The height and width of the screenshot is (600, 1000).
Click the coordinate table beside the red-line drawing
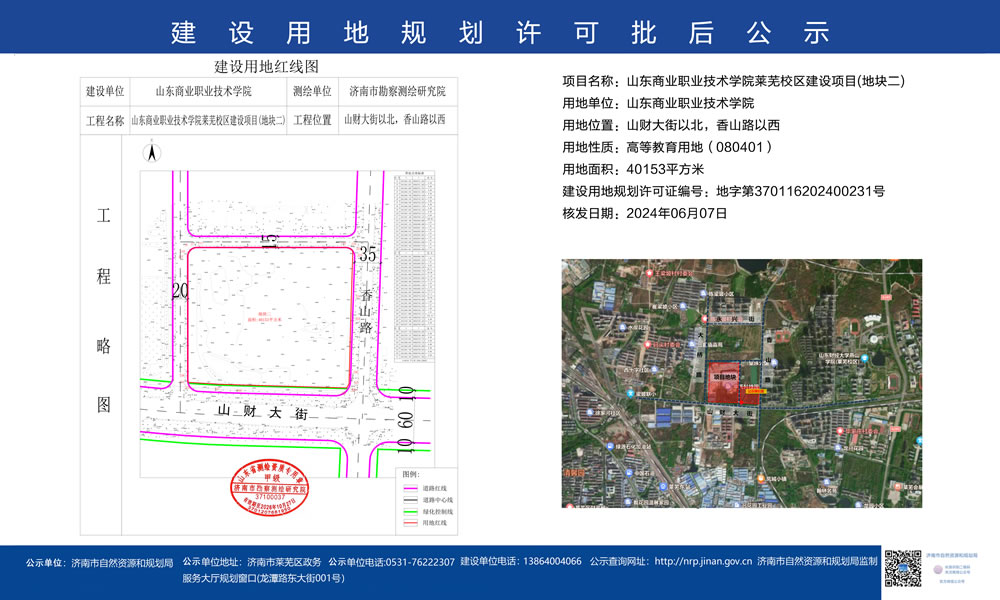coord(415,267)
